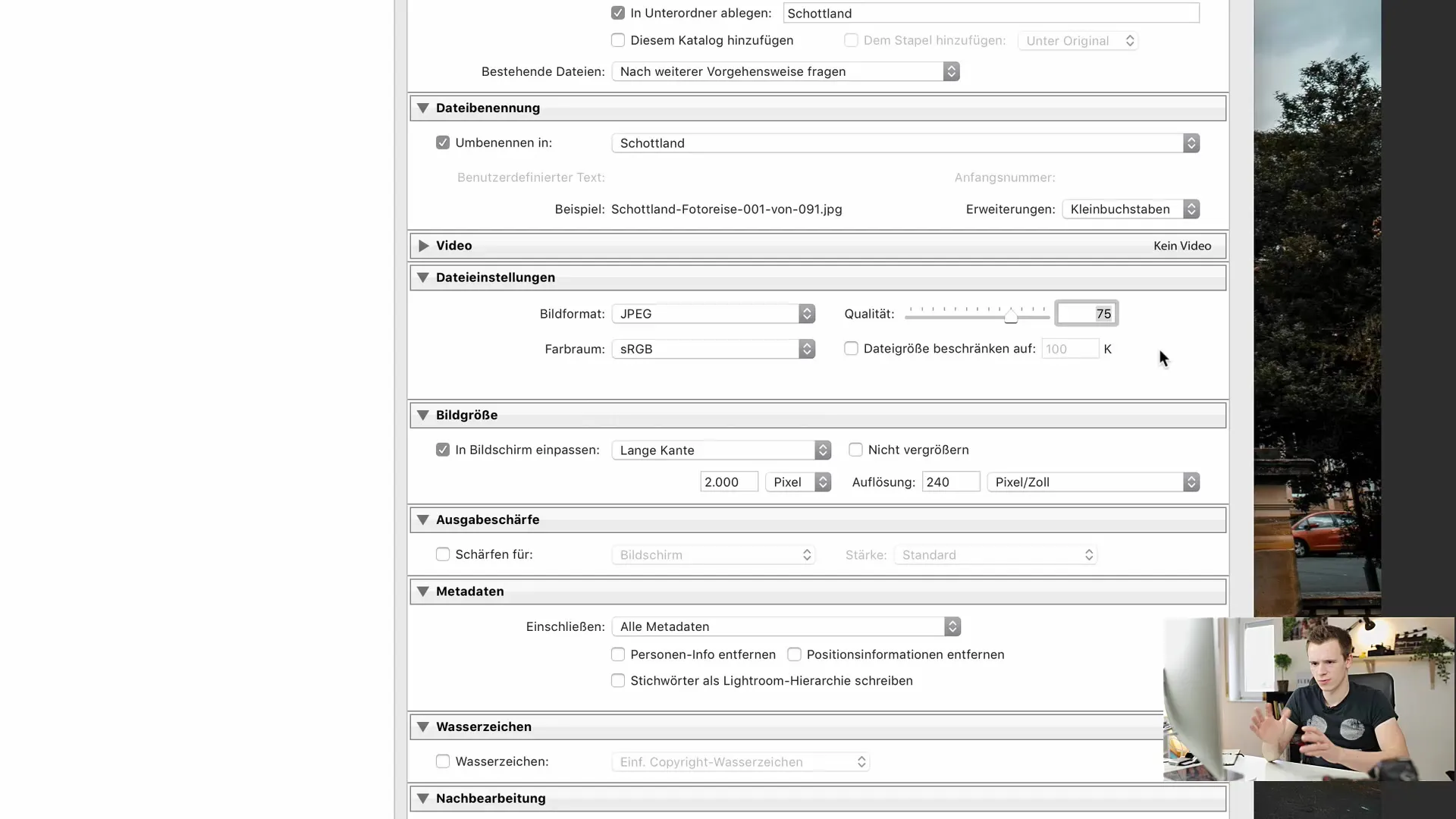Screen dimensions: 1456x819
Task: Open the Pixel unit dropdown
Action: click(x=799, y=482)
